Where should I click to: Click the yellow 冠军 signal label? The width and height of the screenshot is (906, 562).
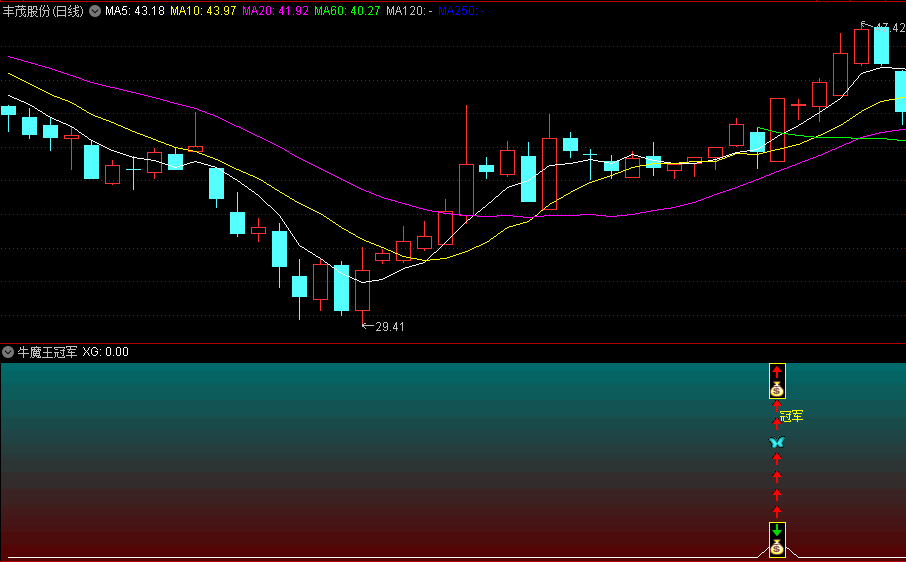point(792,416)
